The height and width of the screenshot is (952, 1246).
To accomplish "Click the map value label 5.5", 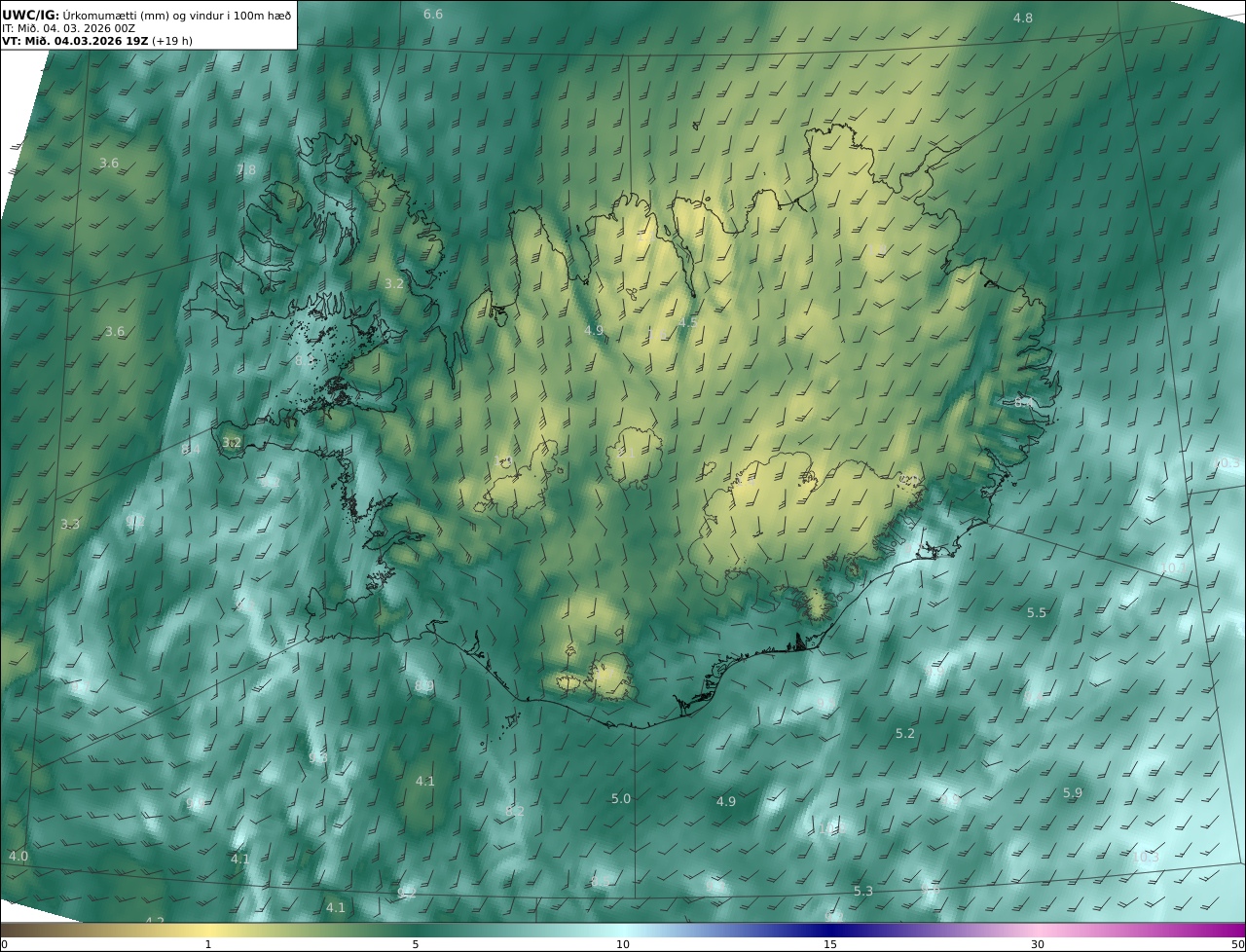I will (1037, 612).
